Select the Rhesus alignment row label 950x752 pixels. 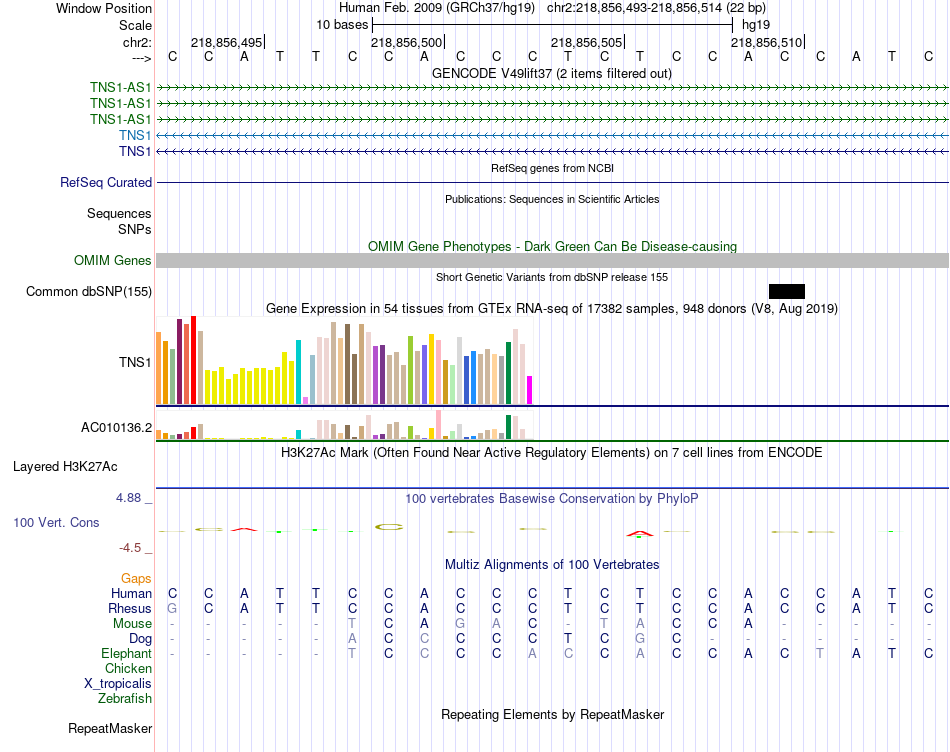tap(130, 608)
